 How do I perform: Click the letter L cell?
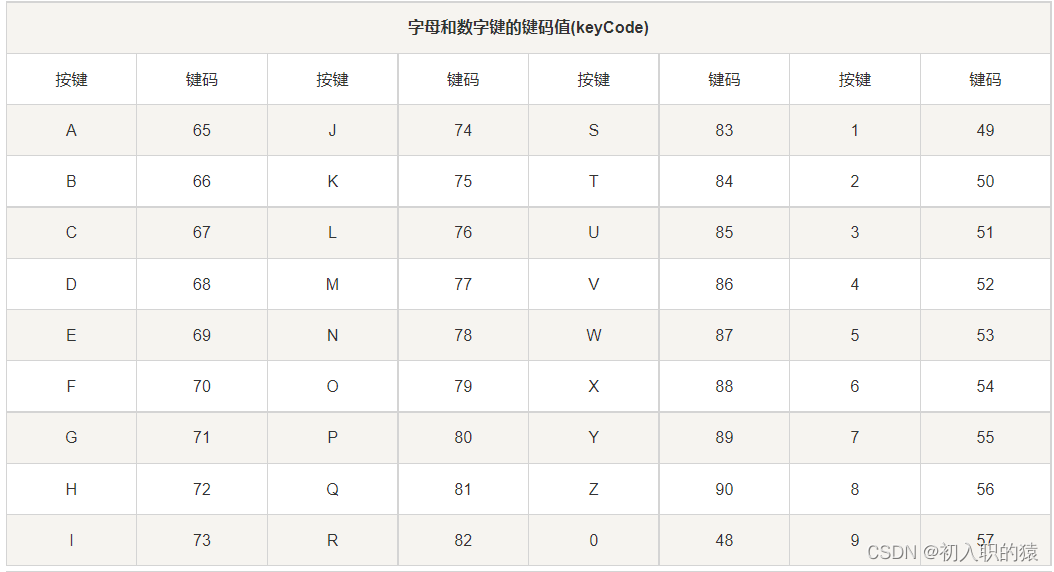pos(333,233)
